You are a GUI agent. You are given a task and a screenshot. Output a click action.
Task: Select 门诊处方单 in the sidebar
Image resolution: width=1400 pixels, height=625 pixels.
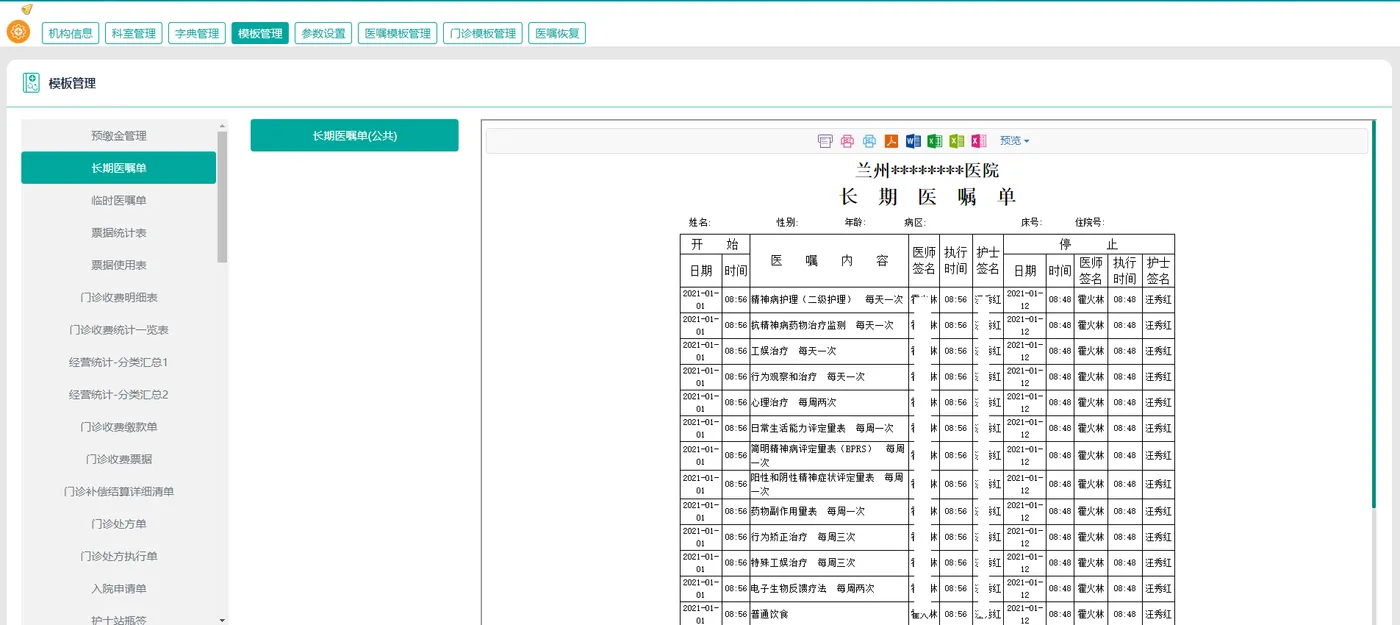tap(120, 523)
